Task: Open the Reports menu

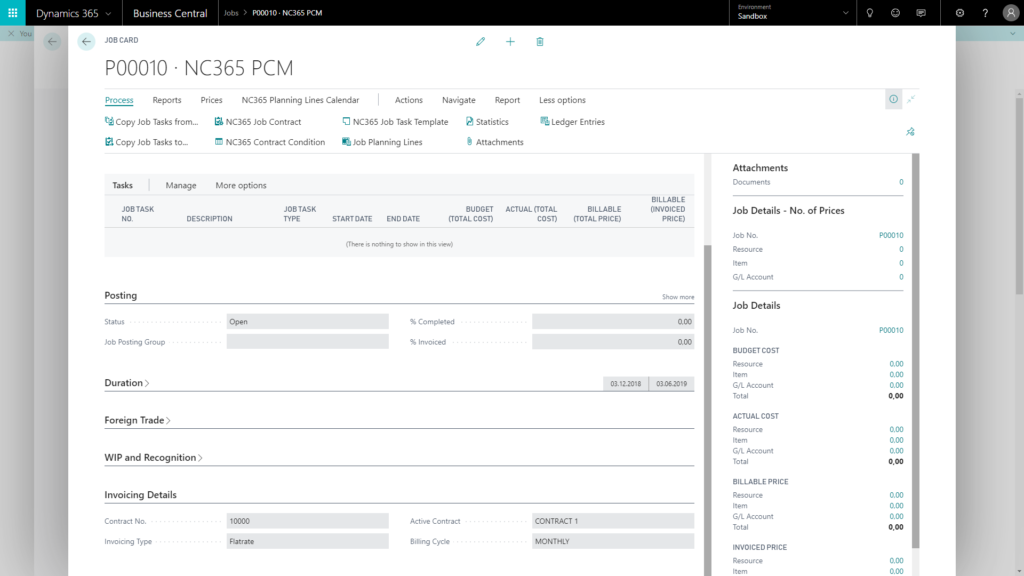Action: point(167,100)
